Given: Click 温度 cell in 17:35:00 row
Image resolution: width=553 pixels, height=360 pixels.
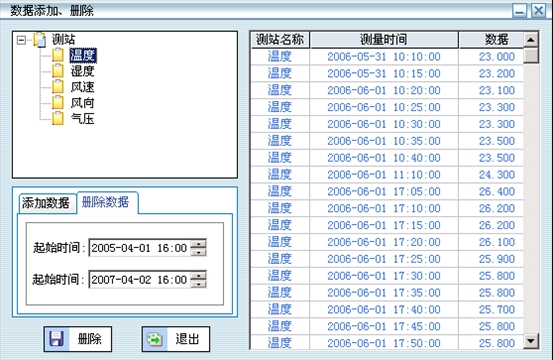Looking at the screenshot, I should click(280, 293).
